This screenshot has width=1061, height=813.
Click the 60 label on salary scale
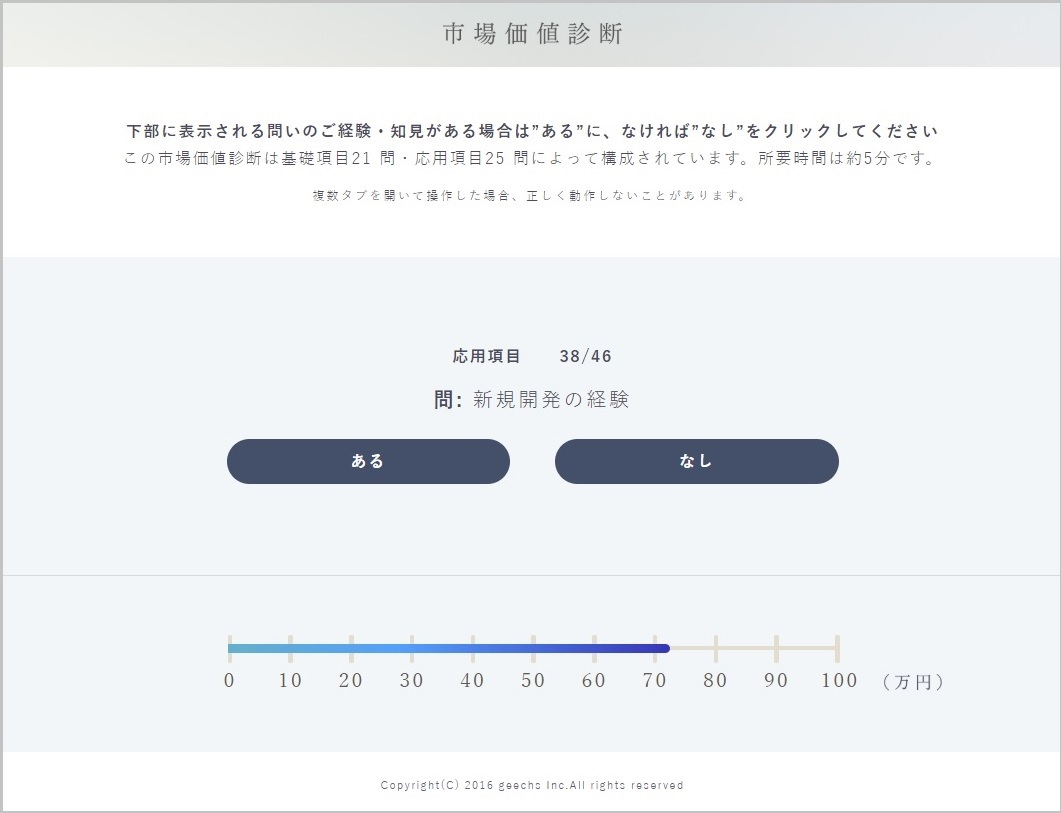594,680
